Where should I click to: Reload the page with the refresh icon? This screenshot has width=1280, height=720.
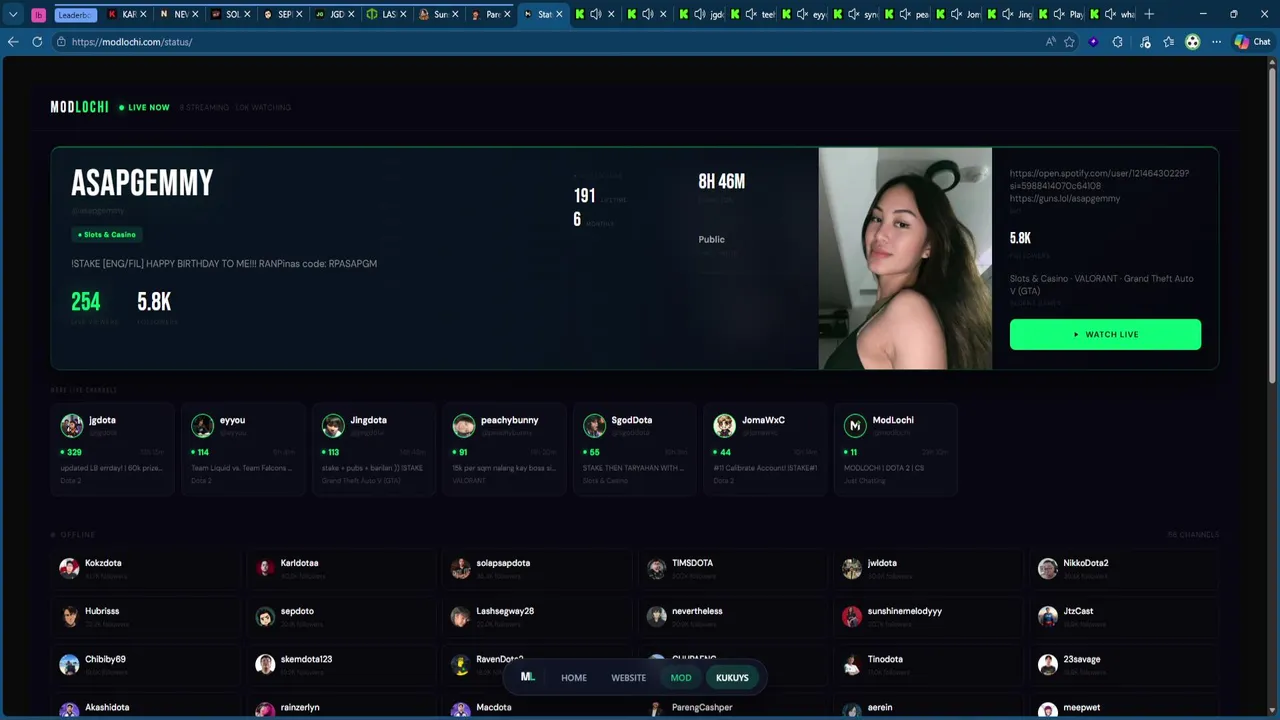click(x=37, y=42)
